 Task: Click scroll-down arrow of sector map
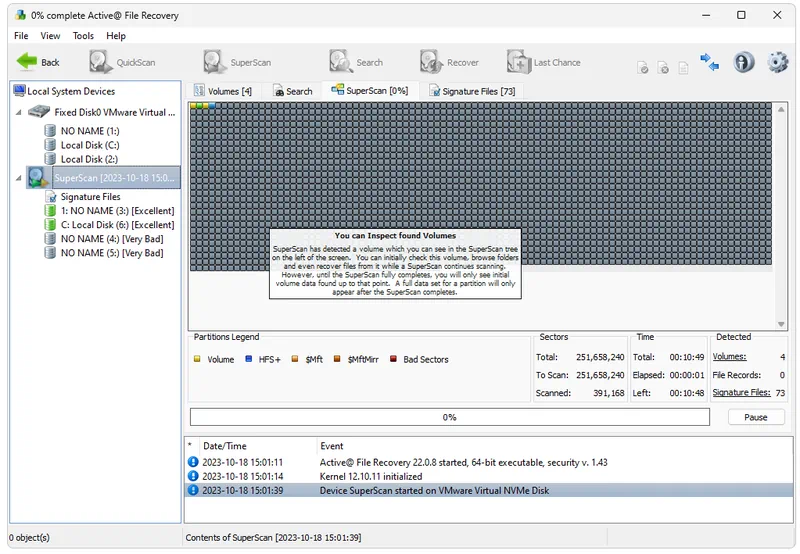[781, 324]
